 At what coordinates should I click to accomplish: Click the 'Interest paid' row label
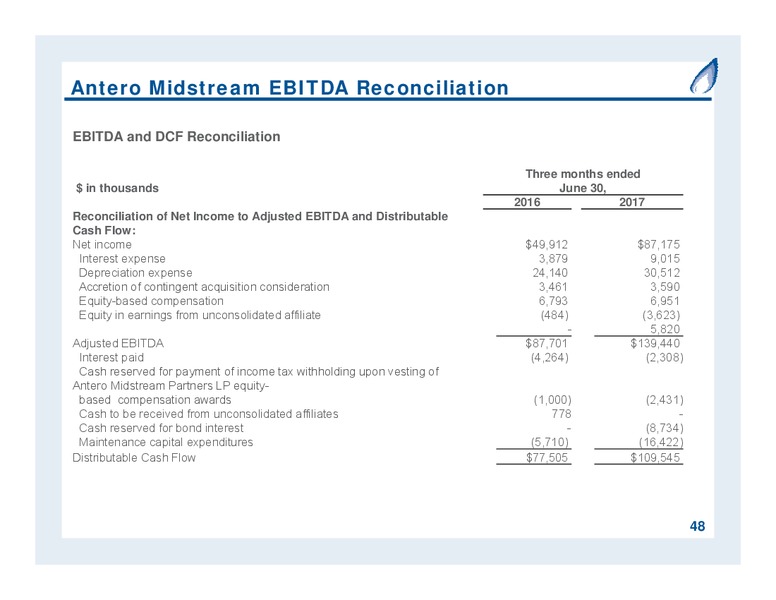coord(111,357)
